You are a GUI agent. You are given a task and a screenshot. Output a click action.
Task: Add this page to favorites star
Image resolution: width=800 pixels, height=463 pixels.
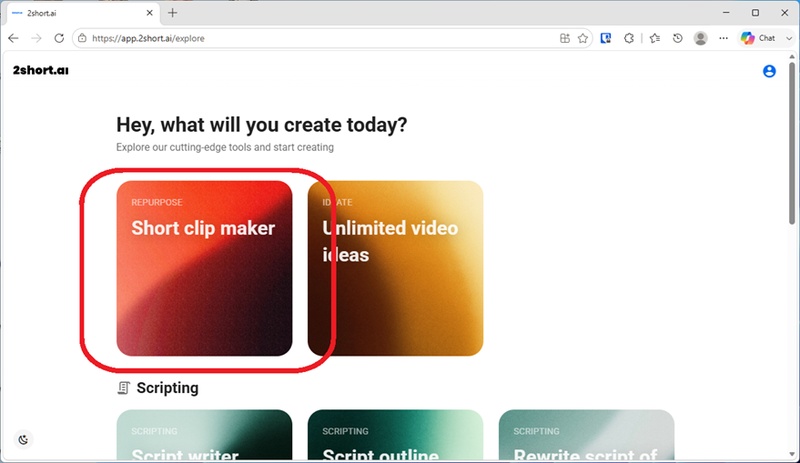pos(583,38)
